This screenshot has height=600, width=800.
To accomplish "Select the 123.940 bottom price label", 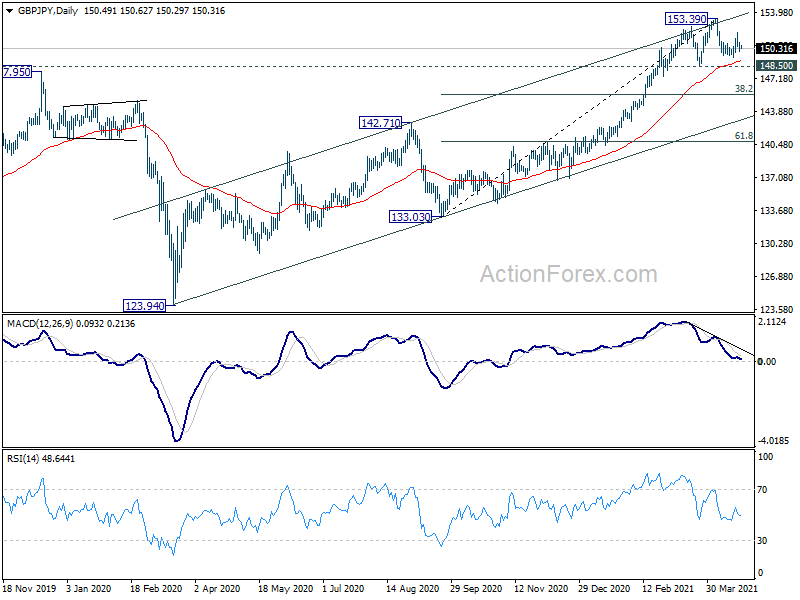I will click(x=145, y=306).
